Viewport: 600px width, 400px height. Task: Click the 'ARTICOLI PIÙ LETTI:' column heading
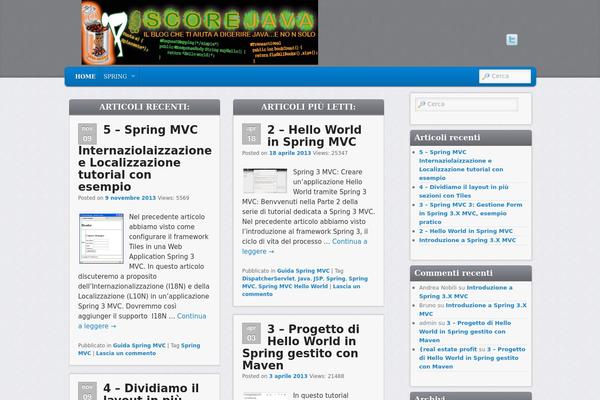click(308, 107)
